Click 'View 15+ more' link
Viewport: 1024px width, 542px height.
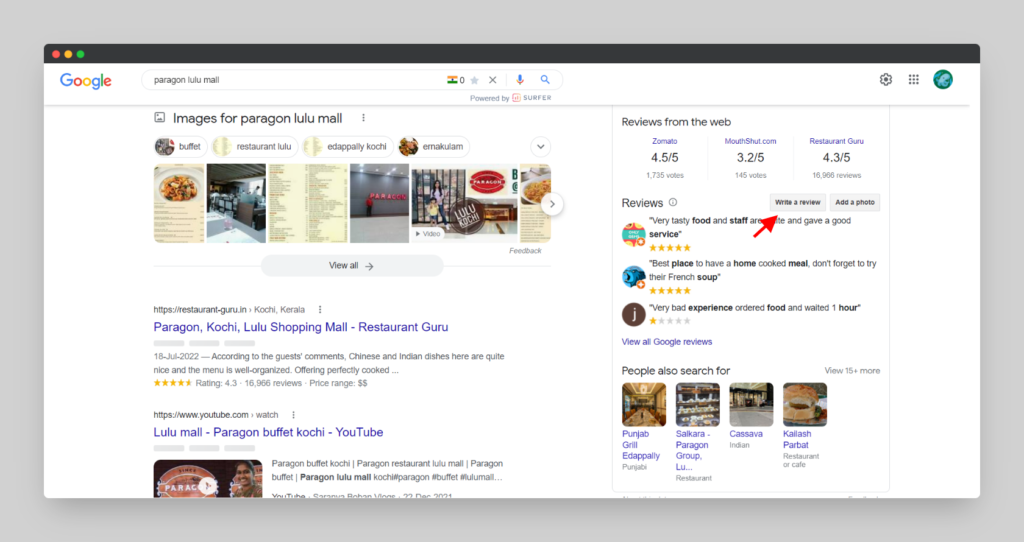pyautogui.click(x=852, y=370)
